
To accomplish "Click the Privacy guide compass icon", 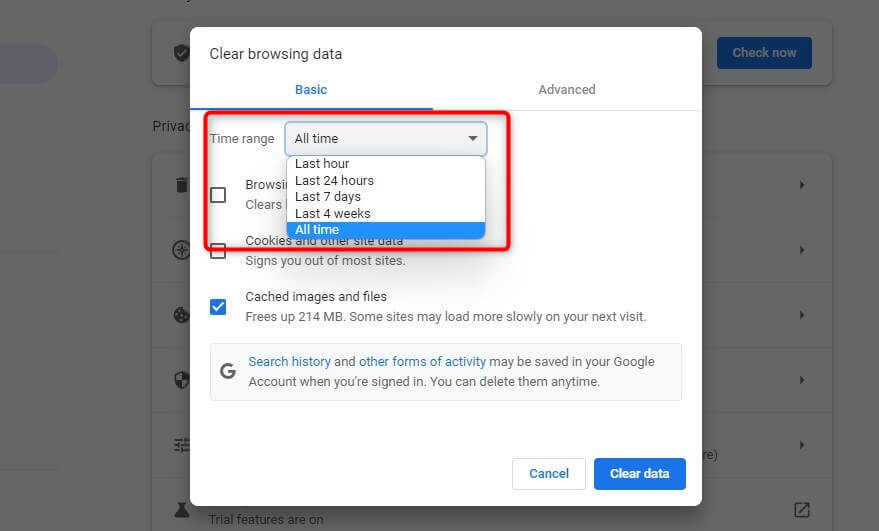I will 181,250.
